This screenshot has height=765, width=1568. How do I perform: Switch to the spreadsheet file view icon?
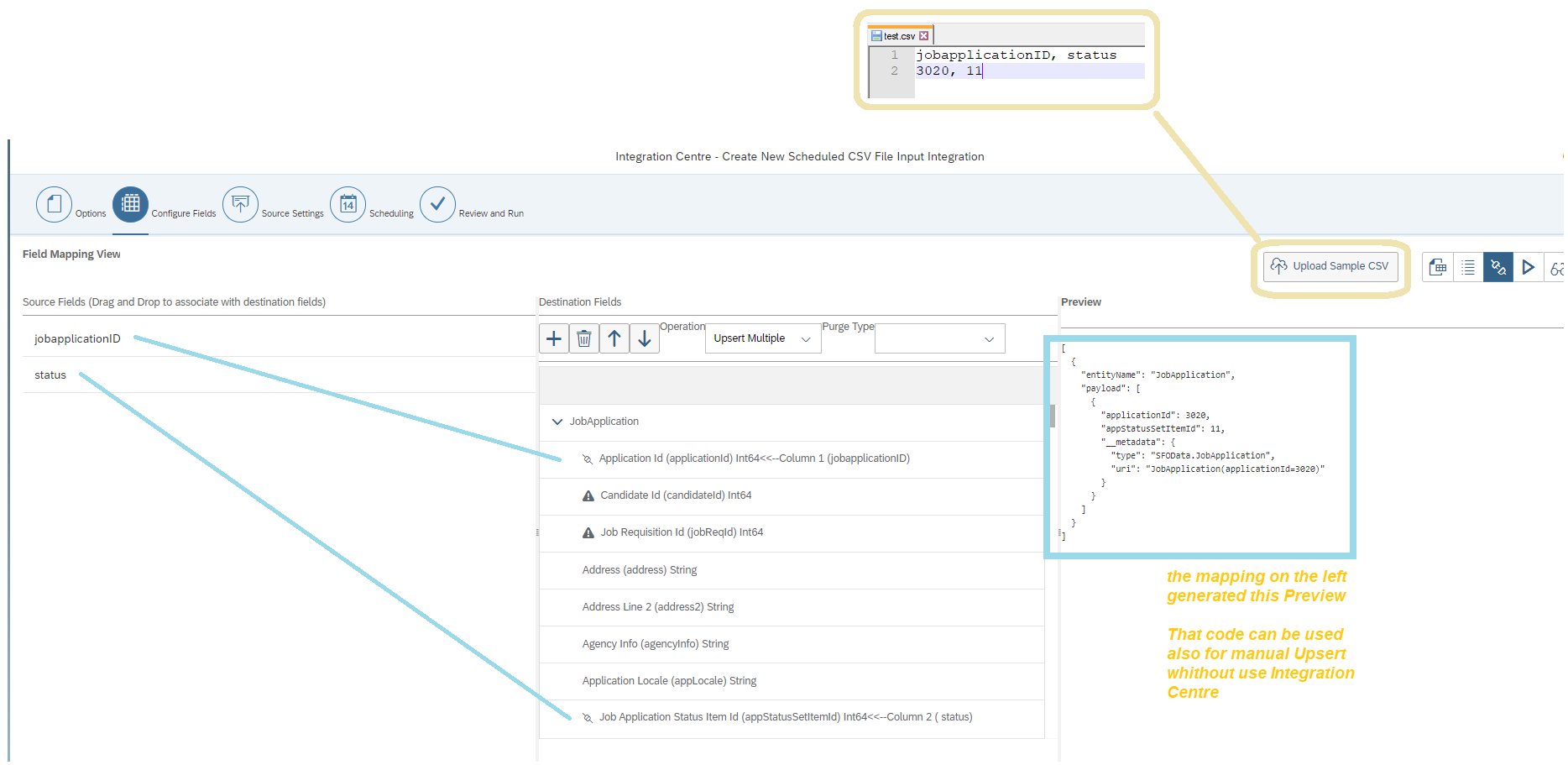point(1438,267)
